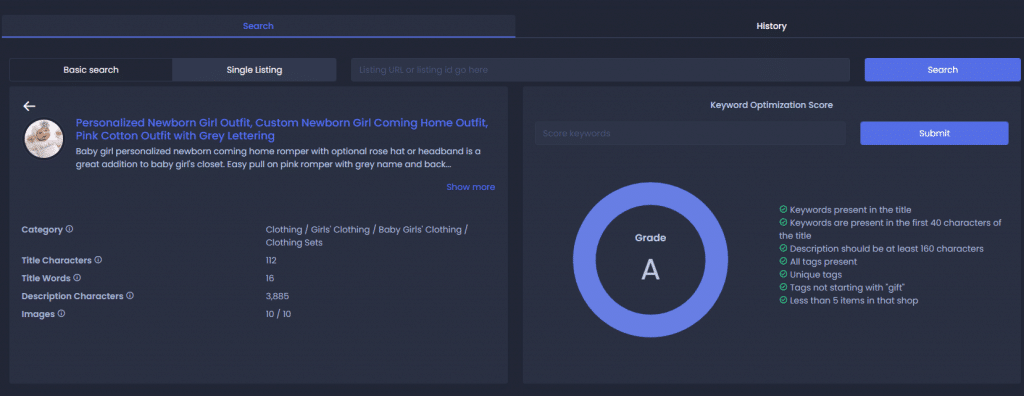Click the Title Characters info icon

coord(98,260)
